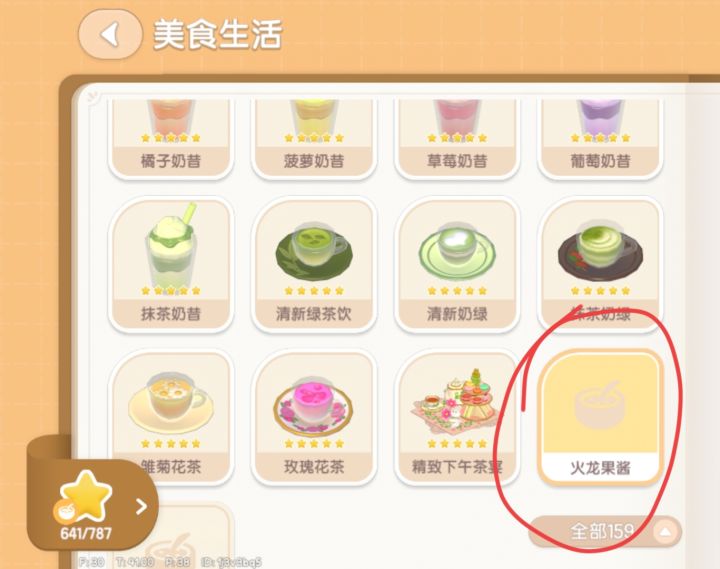The image size is (720, 569).
Task: Click the 641/787 progress counter
Action: [x=86, y=533]
